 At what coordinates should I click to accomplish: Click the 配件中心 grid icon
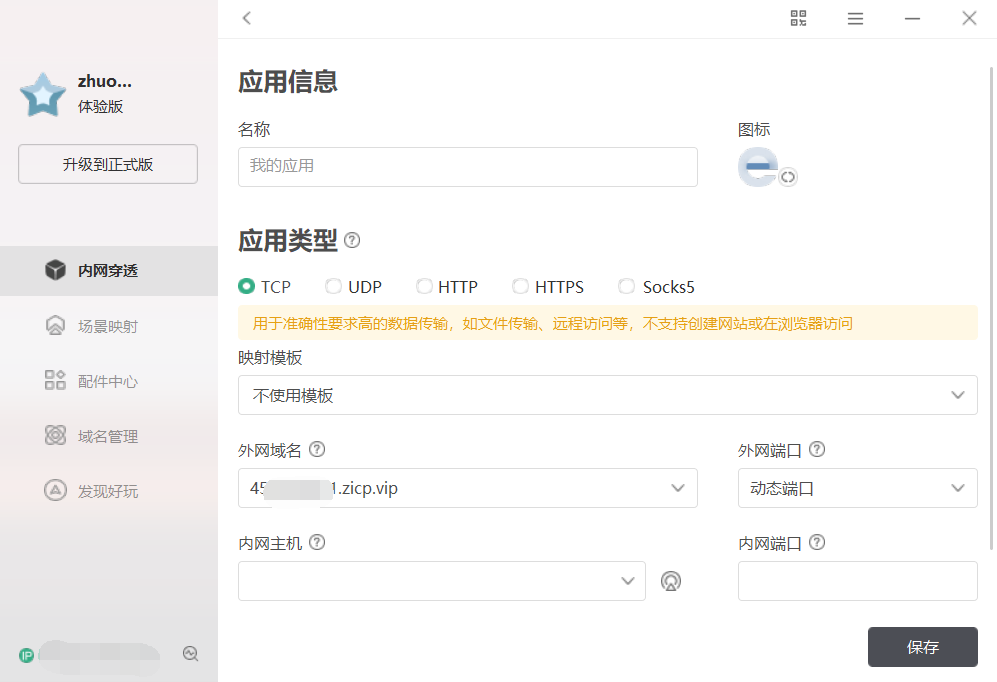pos(55,380)
